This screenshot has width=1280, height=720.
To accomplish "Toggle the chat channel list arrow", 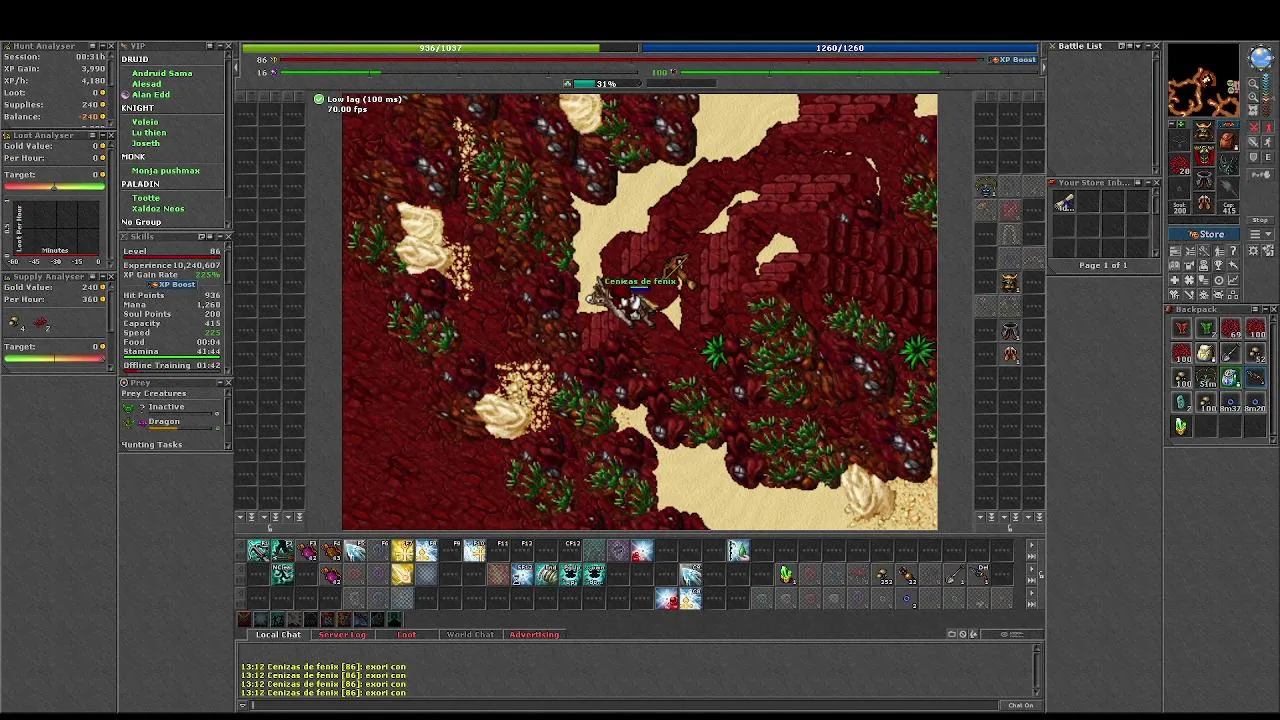I will 243,705.
